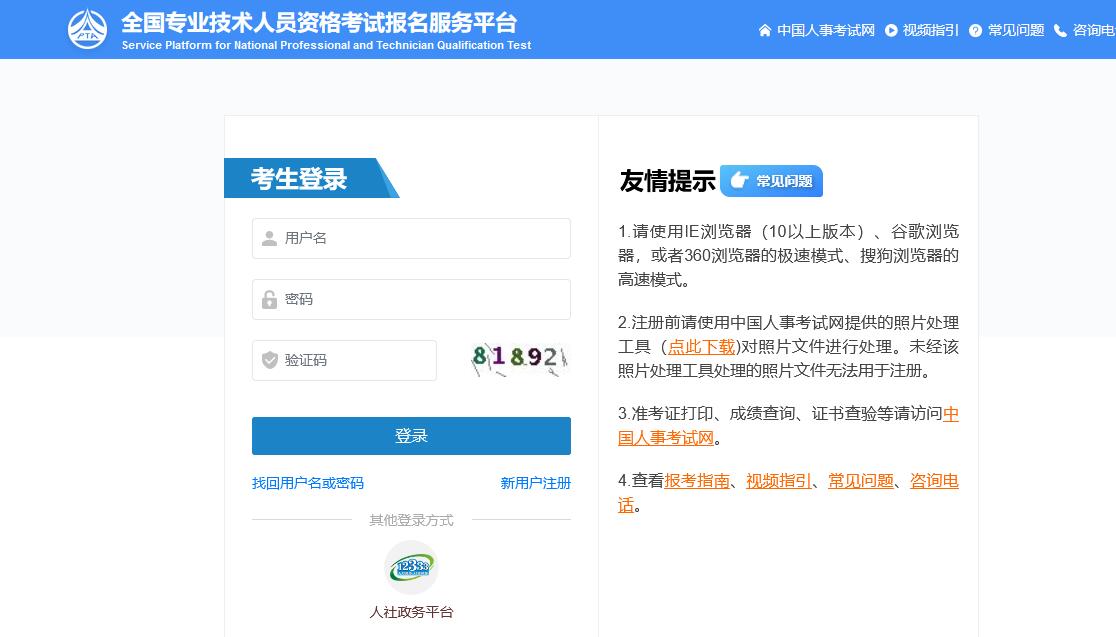Click the question mark icon beside 常见问题
1116x637 pixels.
[x=976, y=31]
